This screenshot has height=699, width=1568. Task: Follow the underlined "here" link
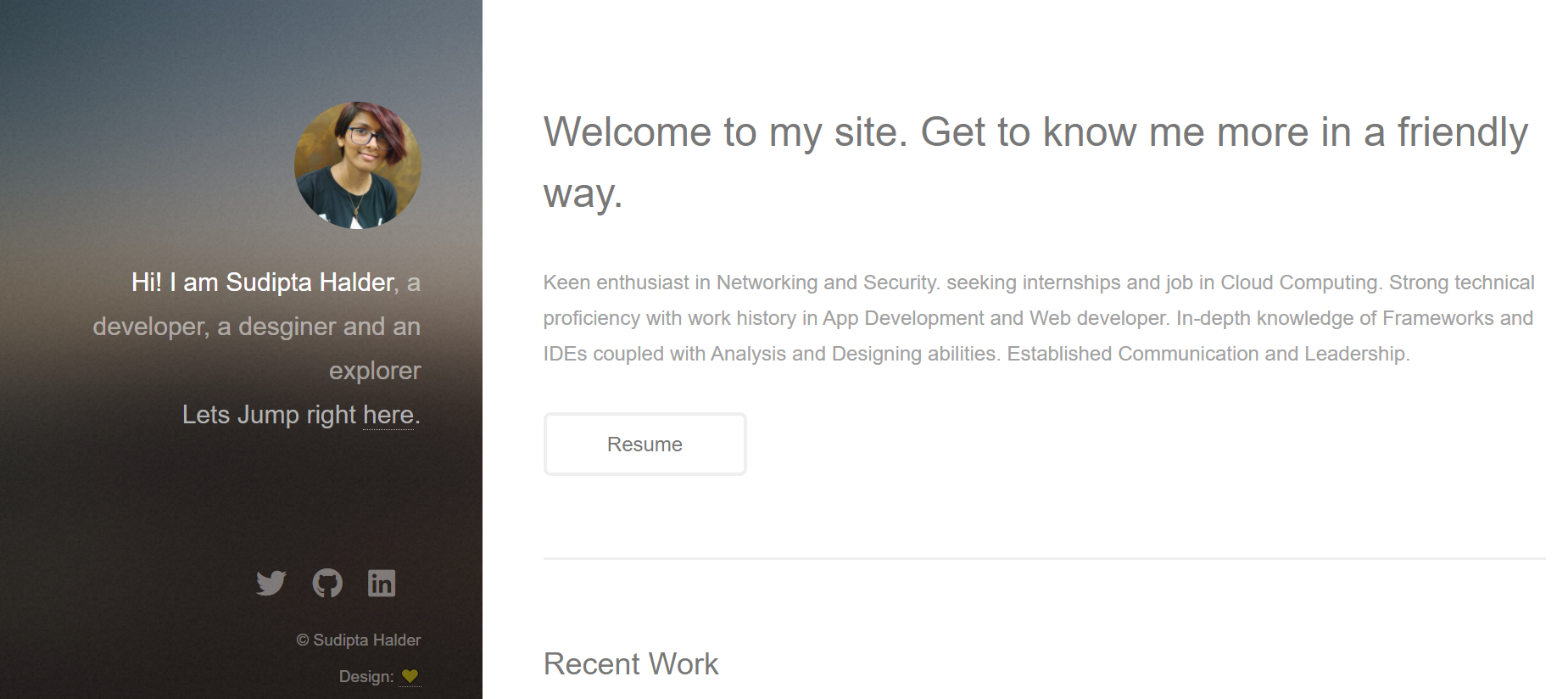click(388, 415)
